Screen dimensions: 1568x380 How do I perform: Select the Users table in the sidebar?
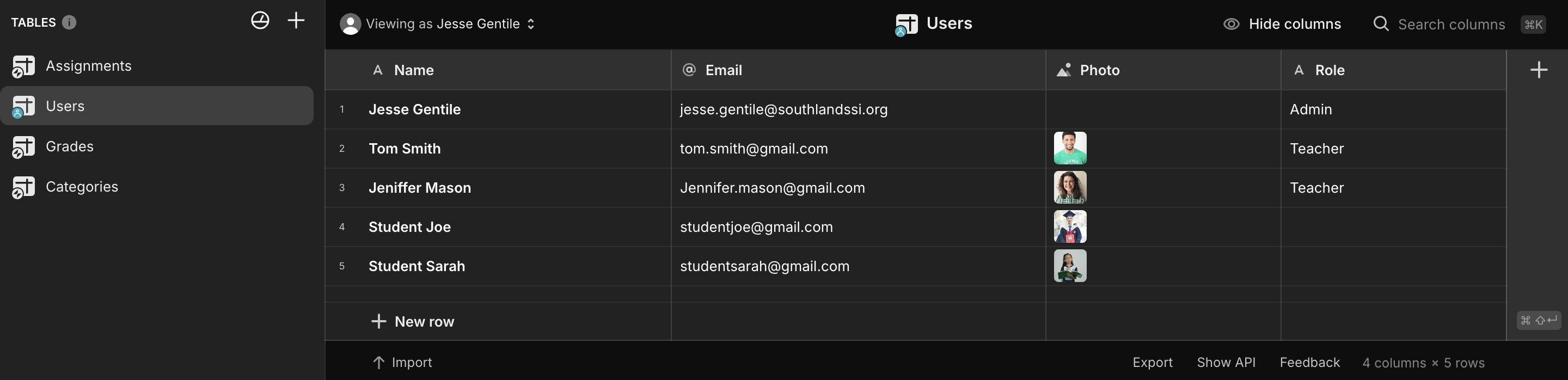pos(65,106)
